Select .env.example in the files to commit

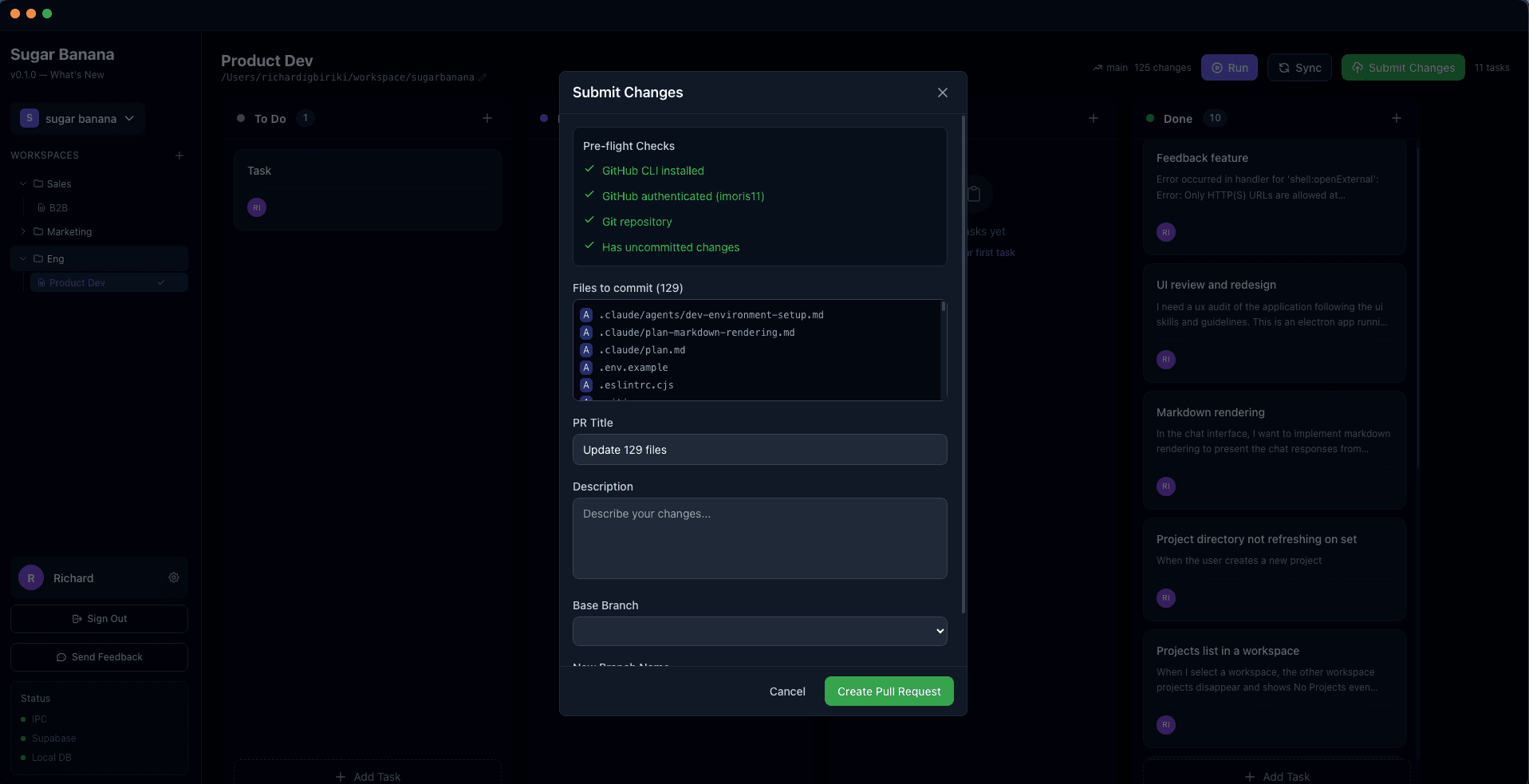coord(633,368)
